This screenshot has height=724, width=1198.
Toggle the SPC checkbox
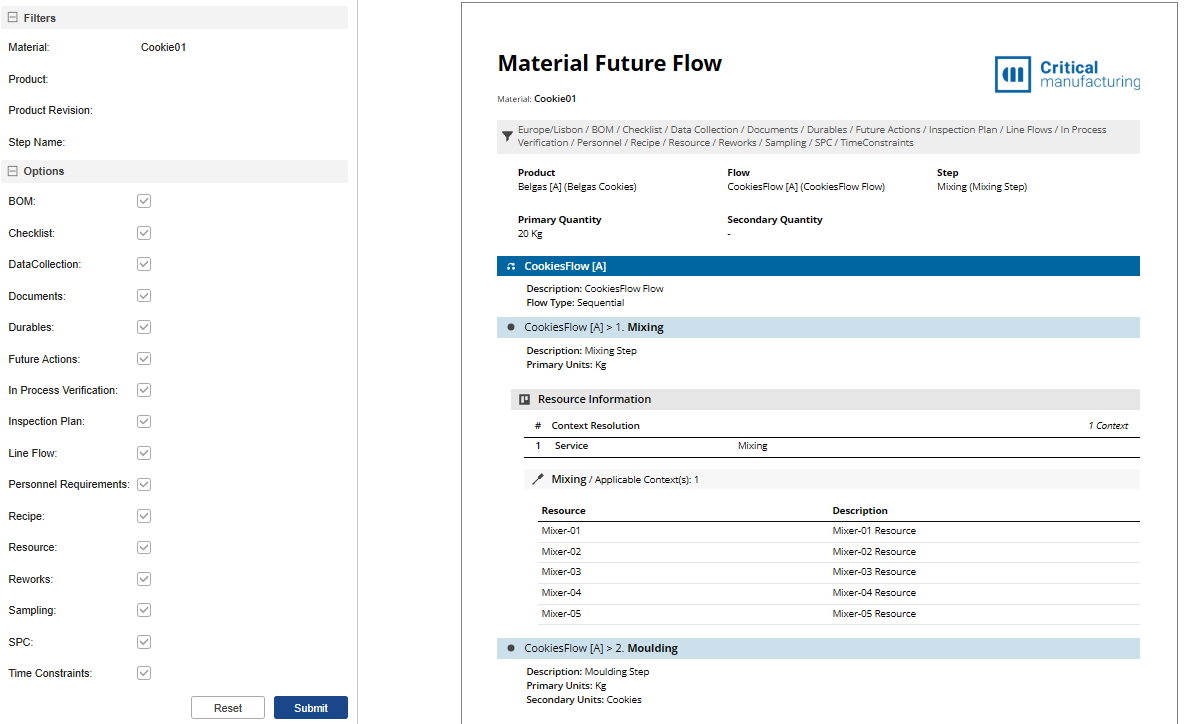[144, 642]
